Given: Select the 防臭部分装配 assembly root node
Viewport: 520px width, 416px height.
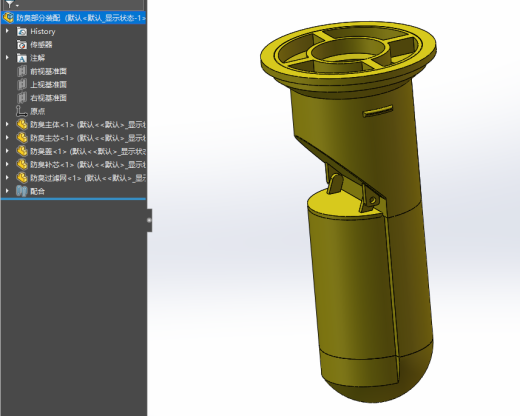Looking at the screenshot, I should (73, 18).
